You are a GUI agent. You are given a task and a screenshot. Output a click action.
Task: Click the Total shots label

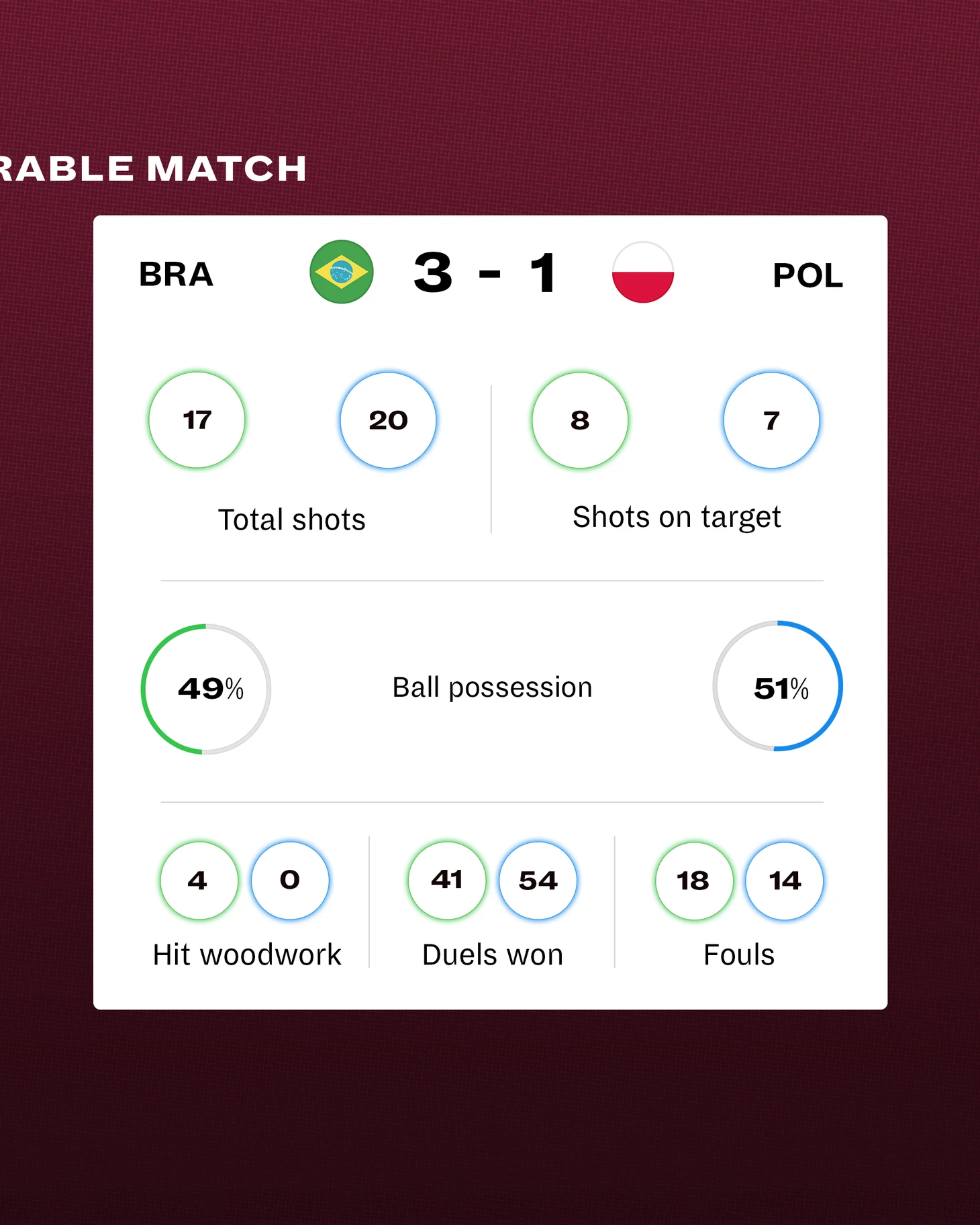292,520
